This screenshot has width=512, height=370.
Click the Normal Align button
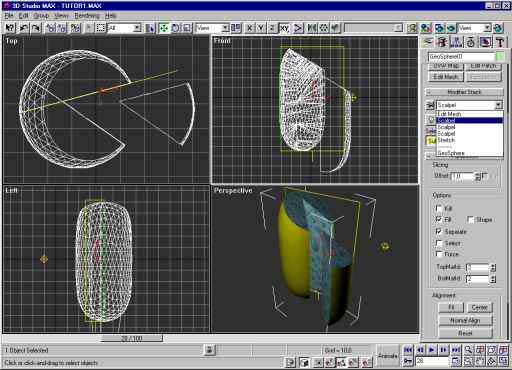(x=465, y=320)
